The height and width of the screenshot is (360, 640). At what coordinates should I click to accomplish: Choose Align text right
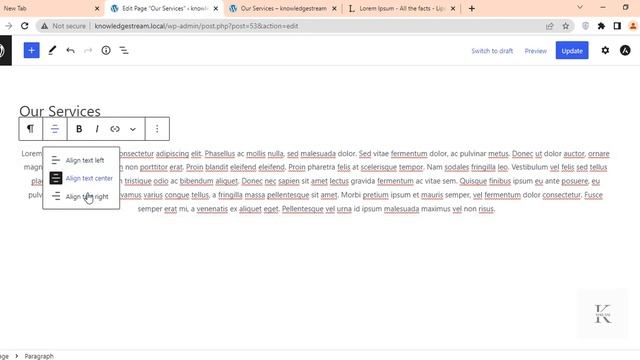(x=81, y=196)
